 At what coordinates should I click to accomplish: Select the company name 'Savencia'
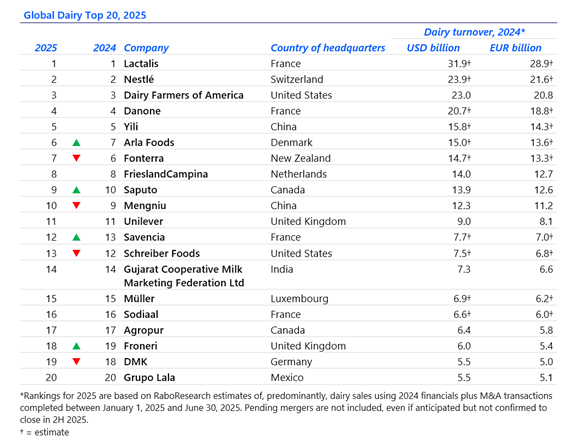tap(144, 237)
